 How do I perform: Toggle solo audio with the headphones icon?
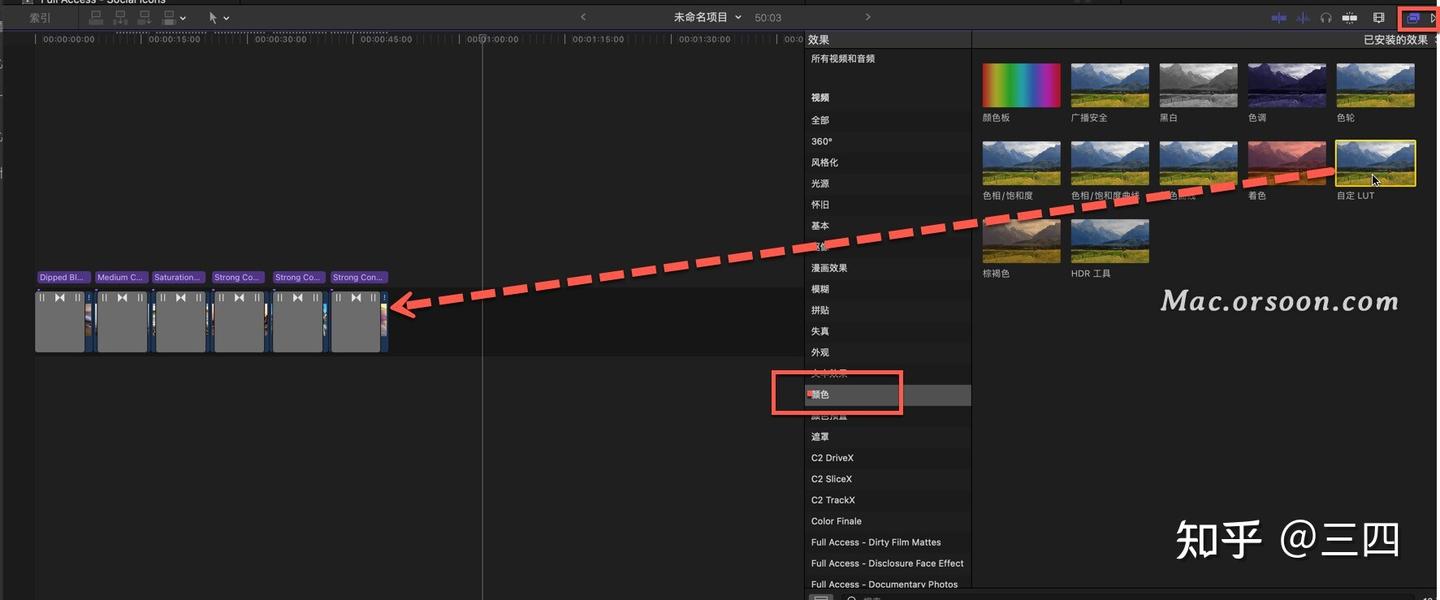pyautogui.click(x=1326, y=17)
